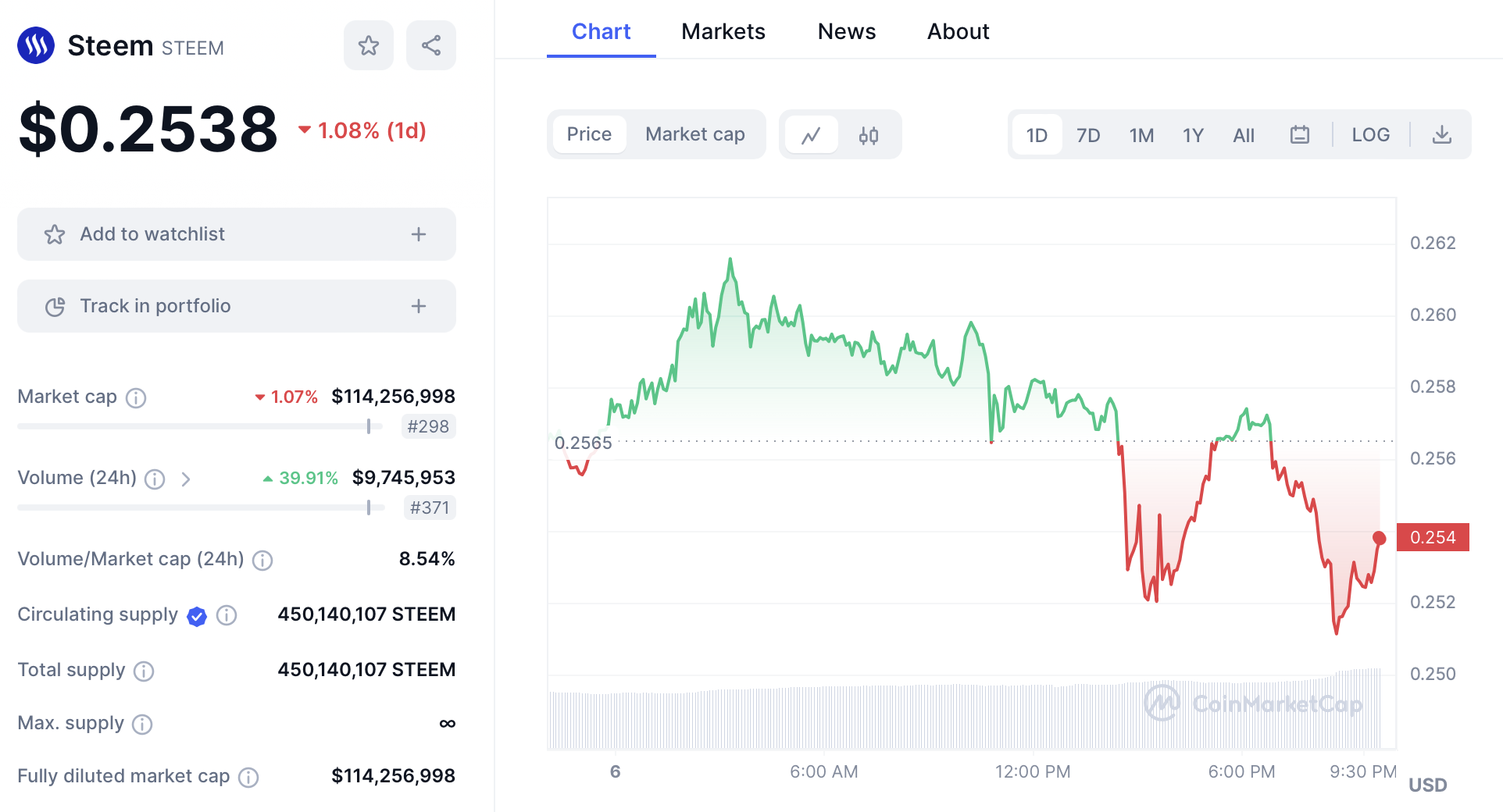Click the share icon button
Screen dimensions: 1503x812
pyautogui.click(x=431, y=45)
